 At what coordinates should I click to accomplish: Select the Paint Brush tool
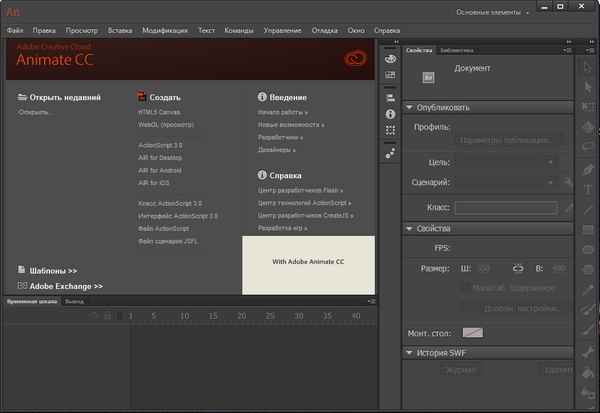(588, 309)
